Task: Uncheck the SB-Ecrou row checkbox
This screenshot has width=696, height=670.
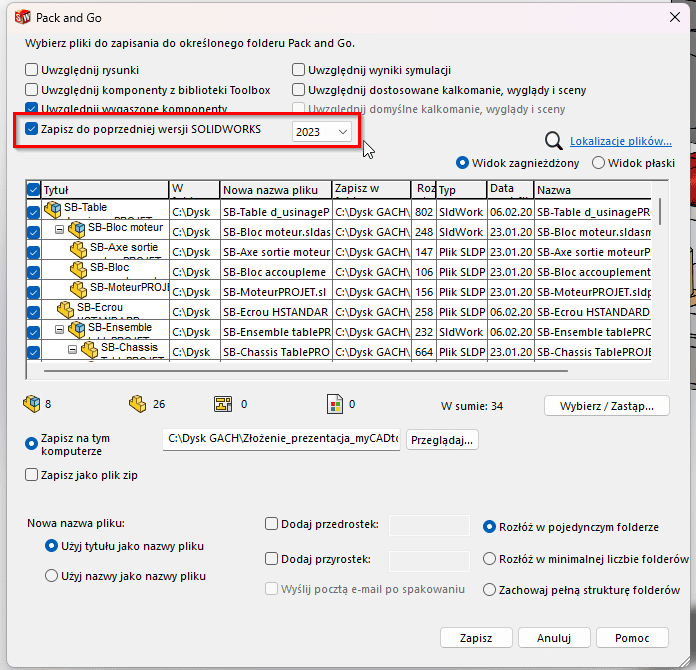Action: point(33,312)
